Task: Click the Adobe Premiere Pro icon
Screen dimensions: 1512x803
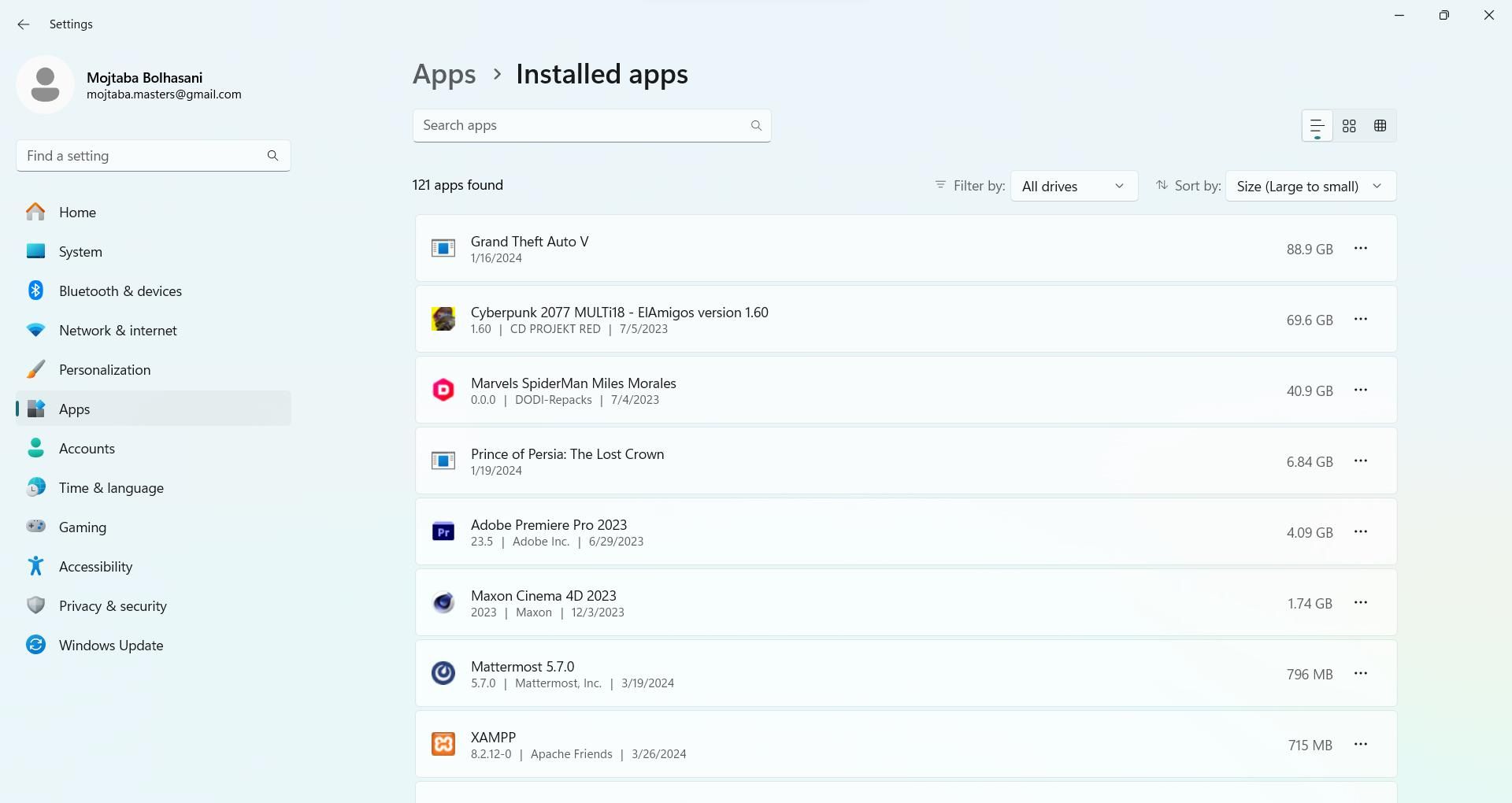Action: pyautogui.click(x=443, y=531)
